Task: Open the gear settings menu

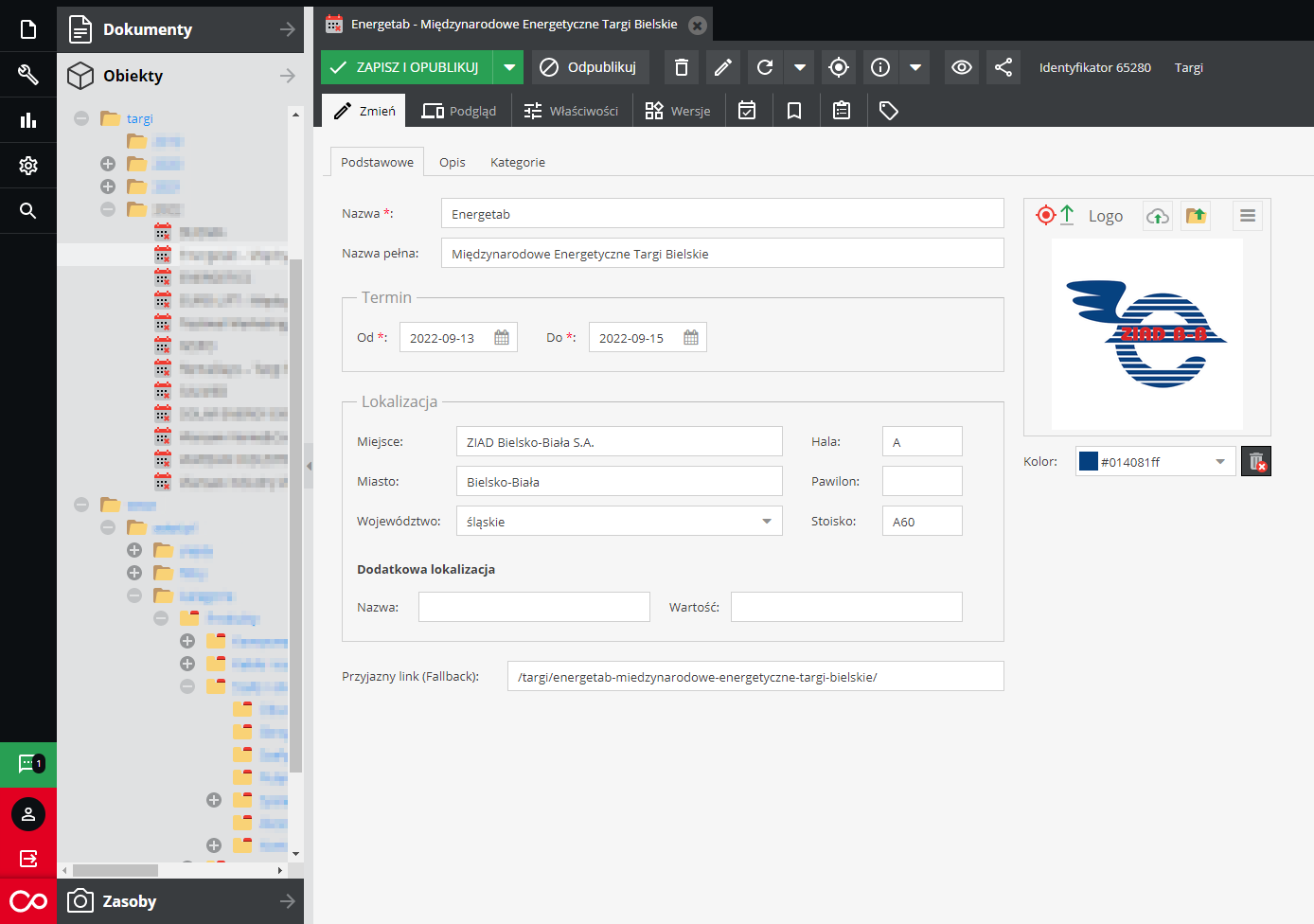Action: [x=28, y=166]
